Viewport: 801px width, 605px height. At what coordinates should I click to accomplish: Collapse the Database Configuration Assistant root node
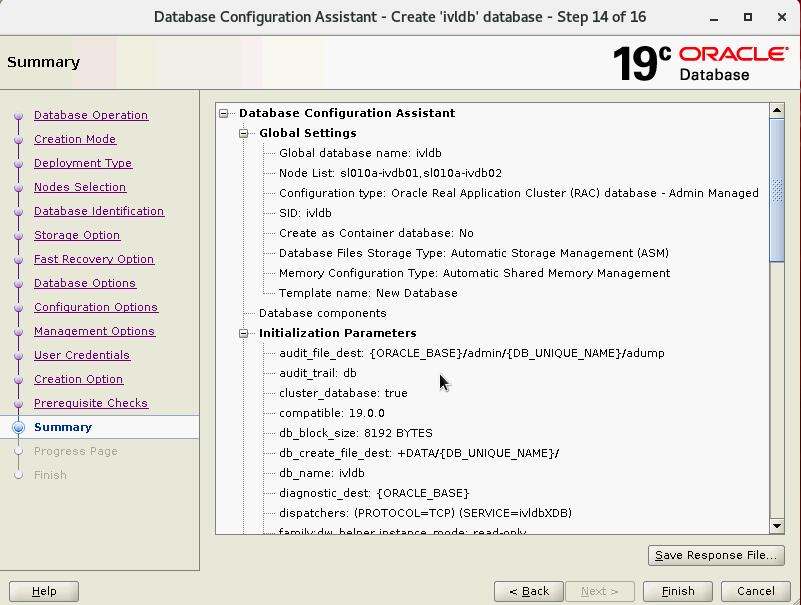tap(224, 113)
